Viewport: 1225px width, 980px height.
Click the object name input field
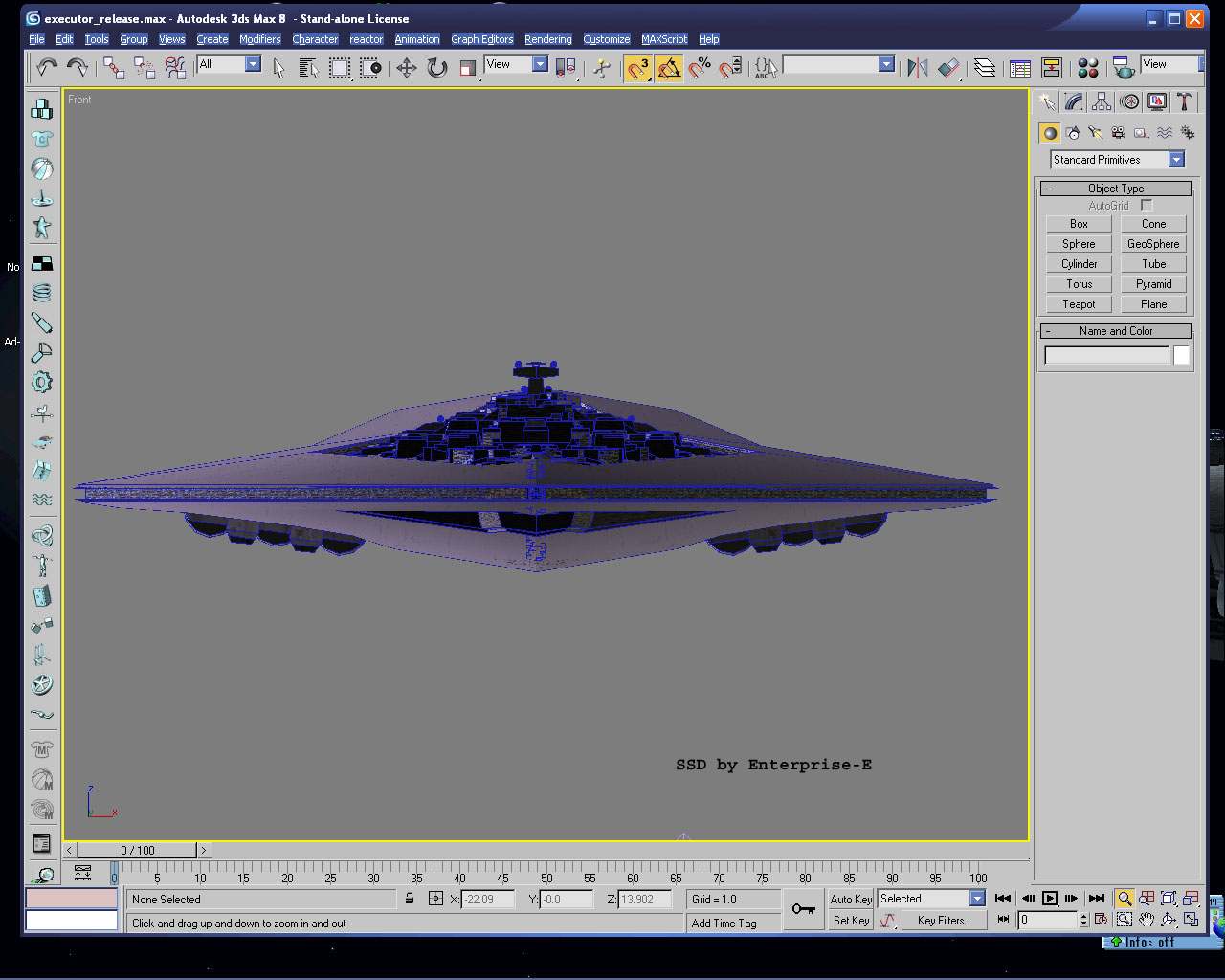point(1106,355)
